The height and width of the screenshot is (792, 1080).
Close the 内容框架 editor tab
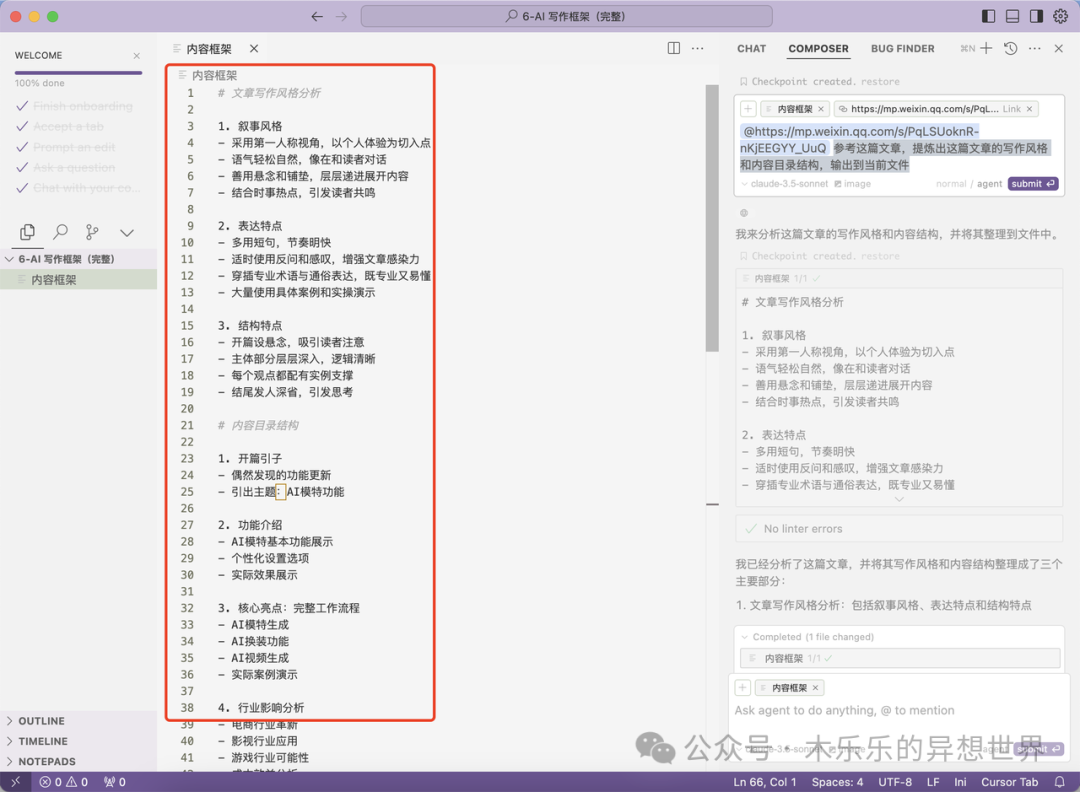coord(254,49)
